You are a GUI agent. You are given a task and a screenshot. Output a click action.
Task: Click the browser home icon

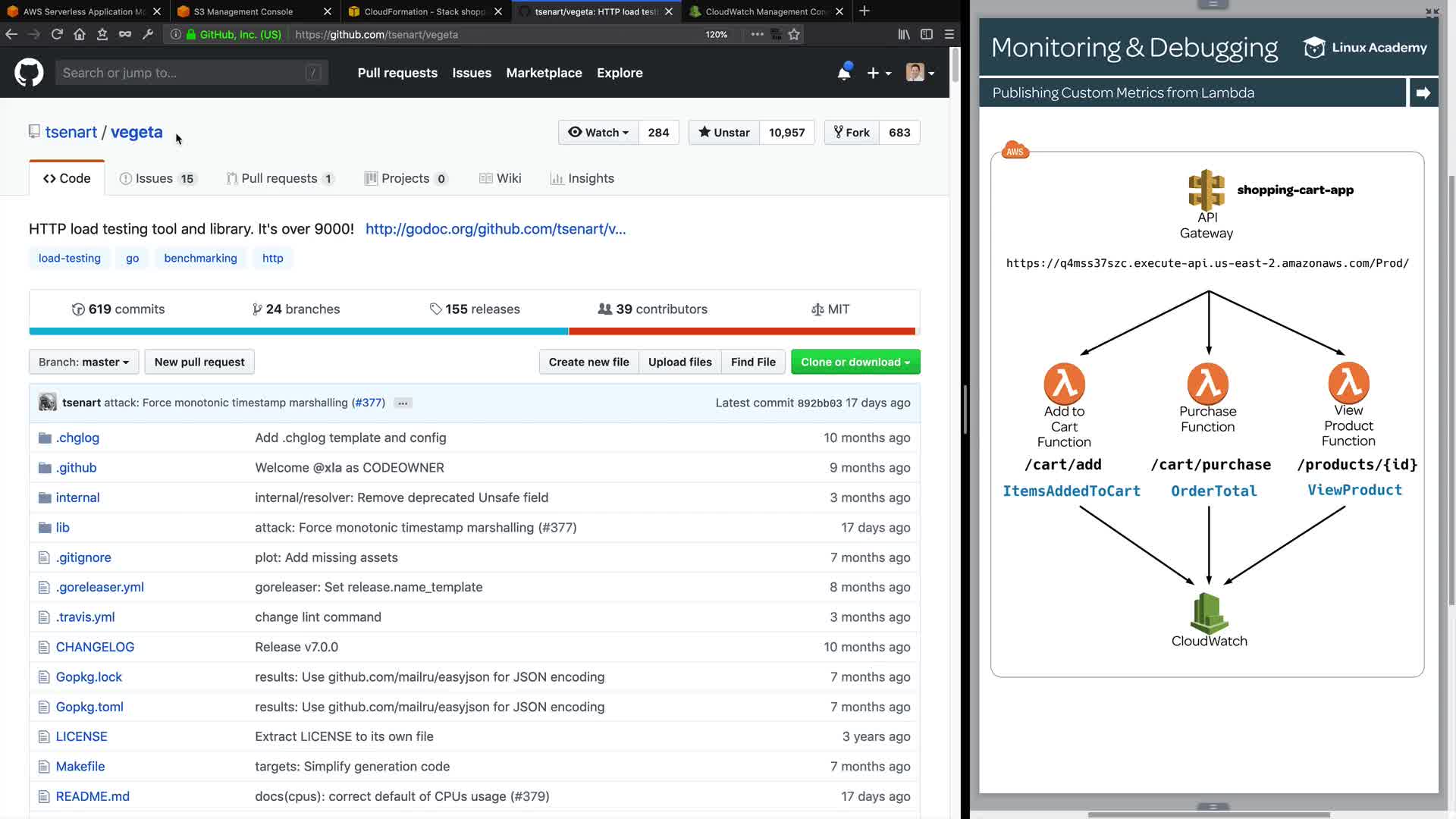(80, 34)
